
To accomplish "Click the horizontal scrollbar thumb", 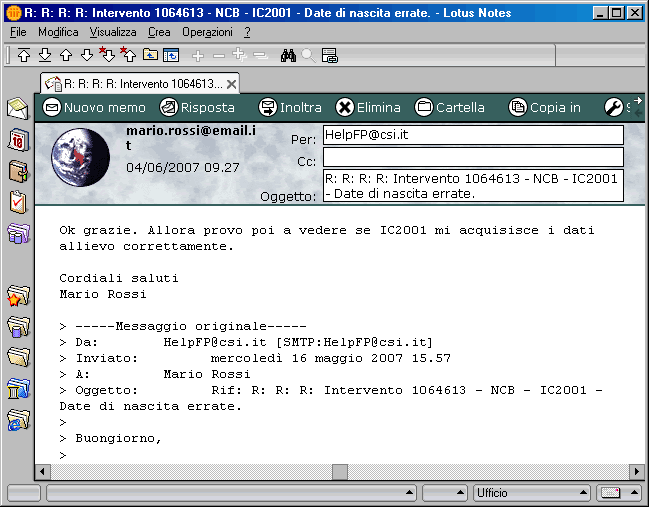I will coord(340,471).
